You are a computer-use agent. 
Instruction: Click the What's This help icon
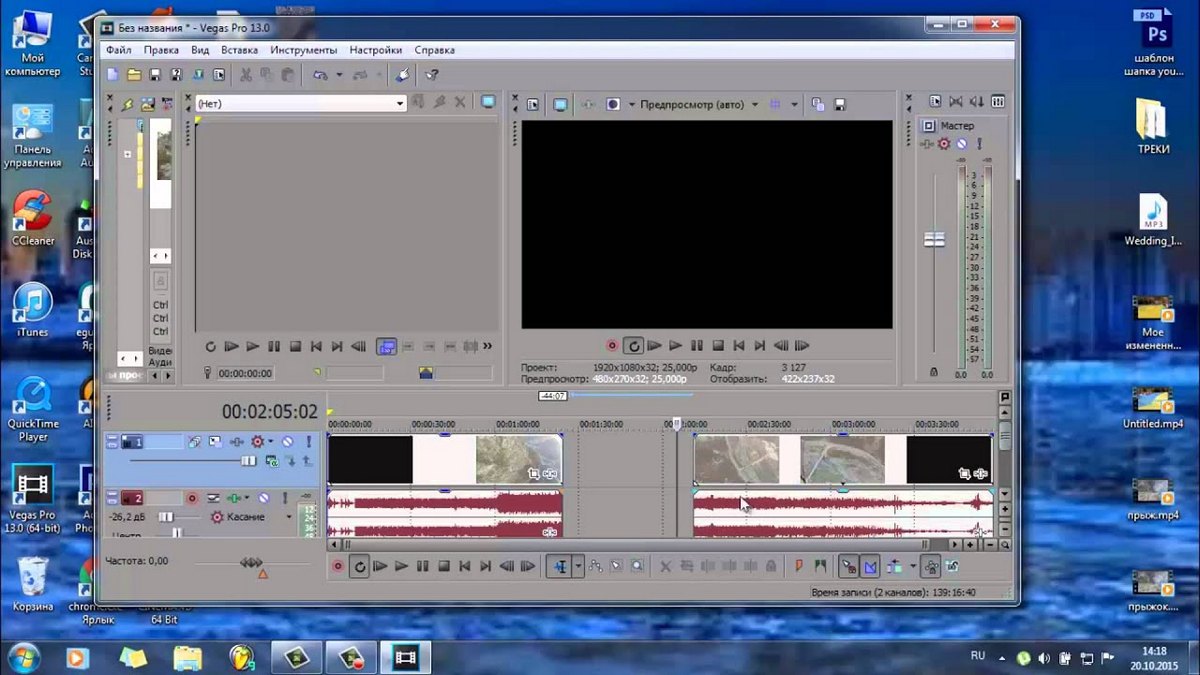[432, 75]
